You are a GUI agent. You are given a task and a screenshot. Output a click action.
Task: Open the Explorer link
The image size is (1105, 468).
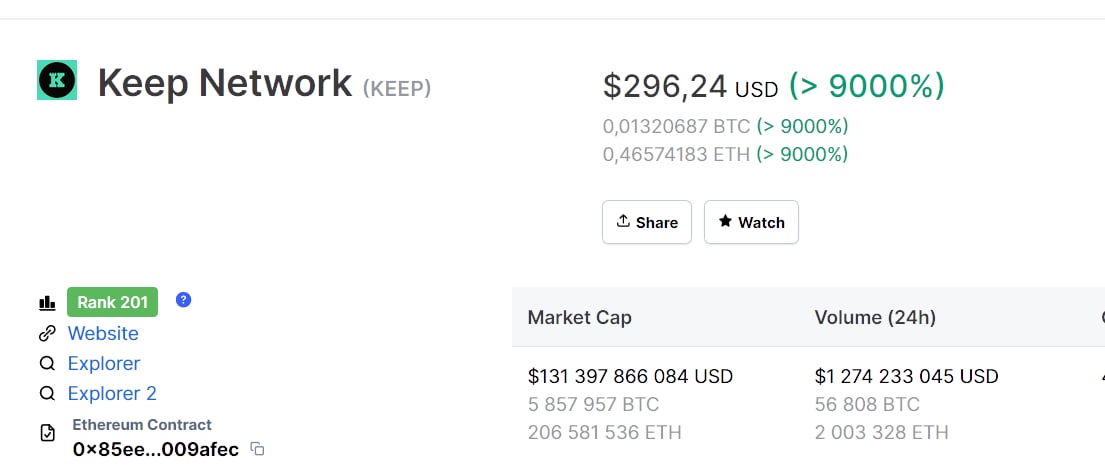[104, 364]
